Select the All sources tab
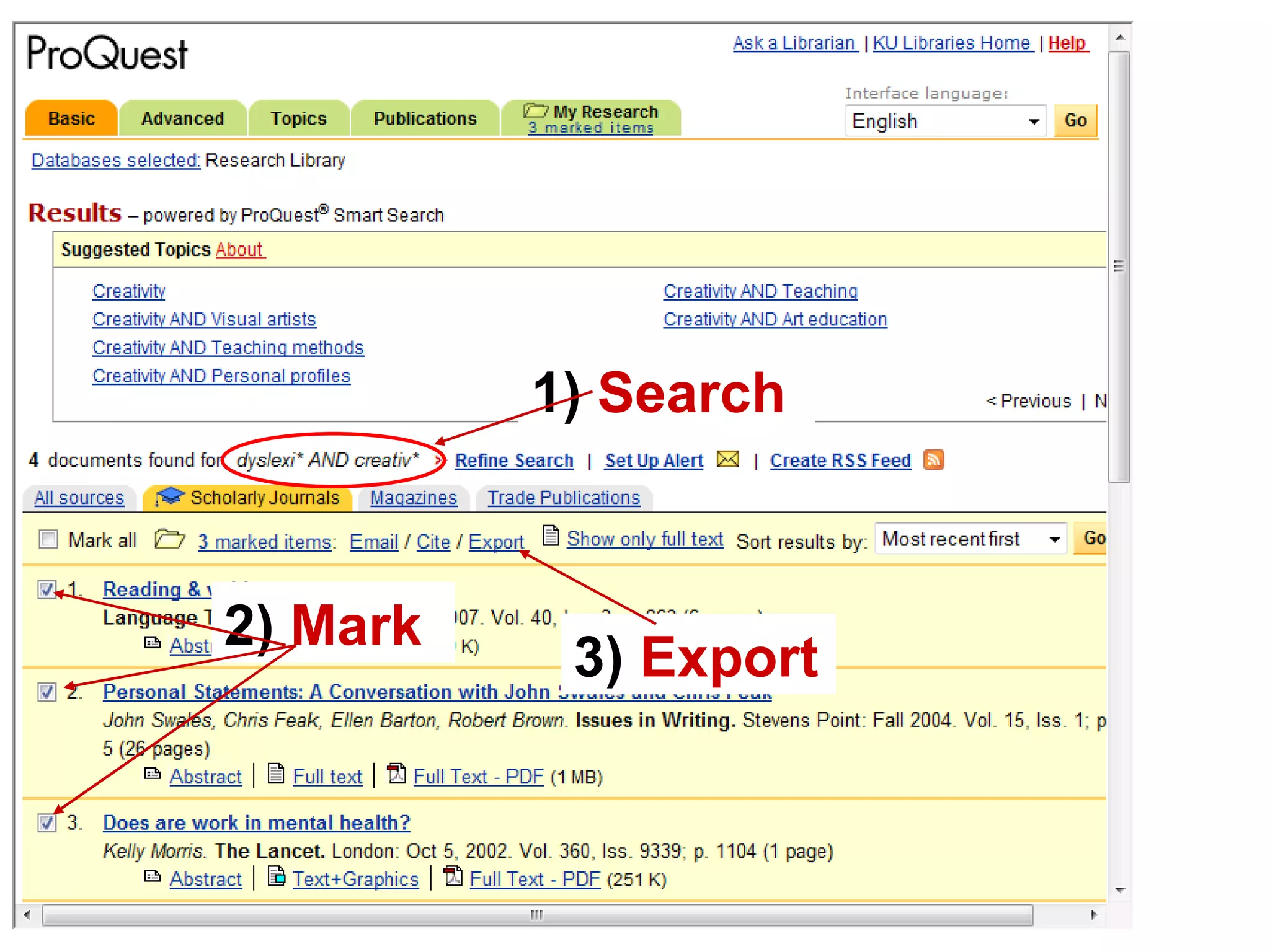The height and width of the screenshot is (952, 1270). click(79, 498)
